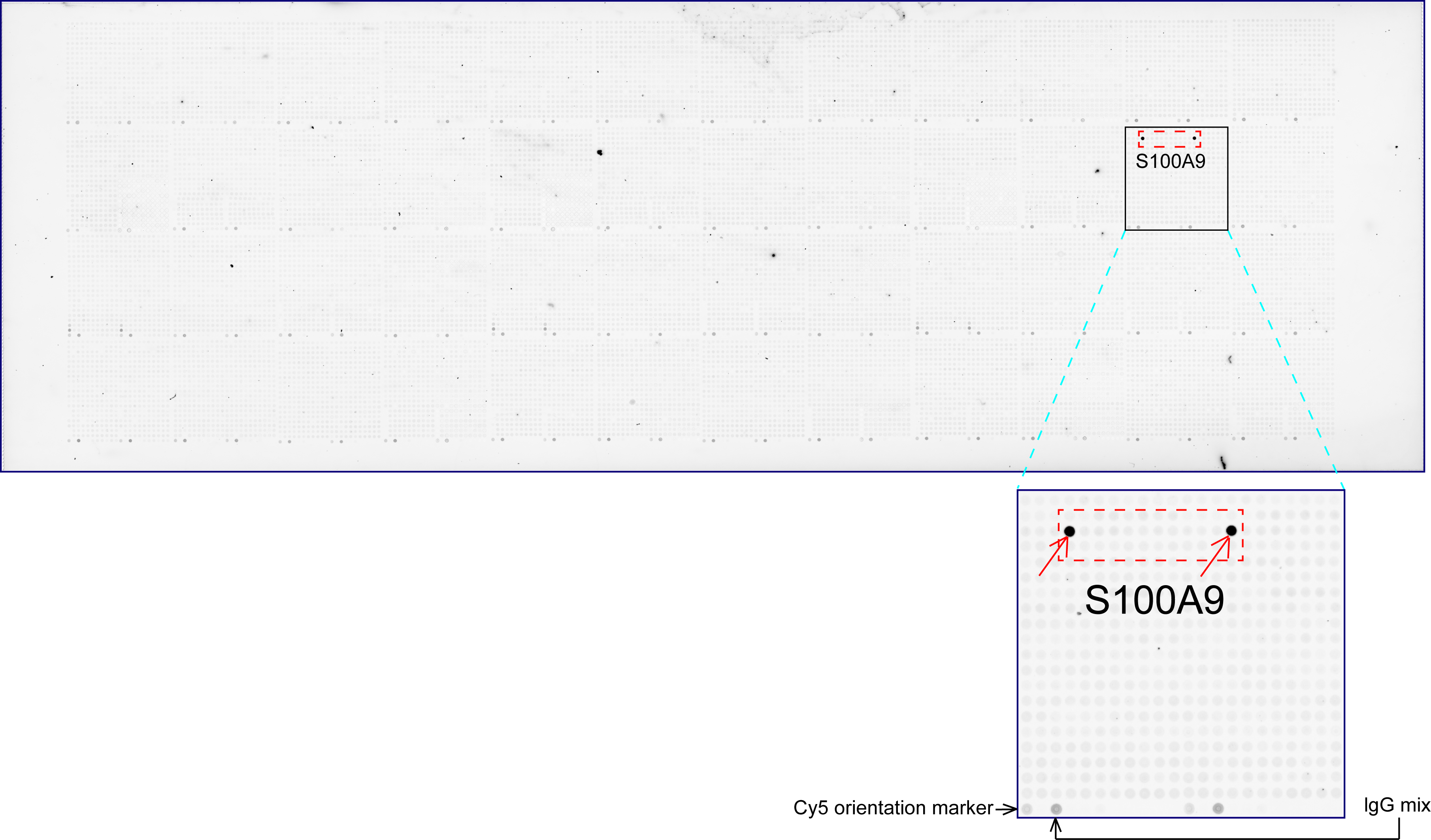This screenshot has width=1431, height=840.
Task: Open the enlarged subarray inset image
Action: tap(1180, 654)
